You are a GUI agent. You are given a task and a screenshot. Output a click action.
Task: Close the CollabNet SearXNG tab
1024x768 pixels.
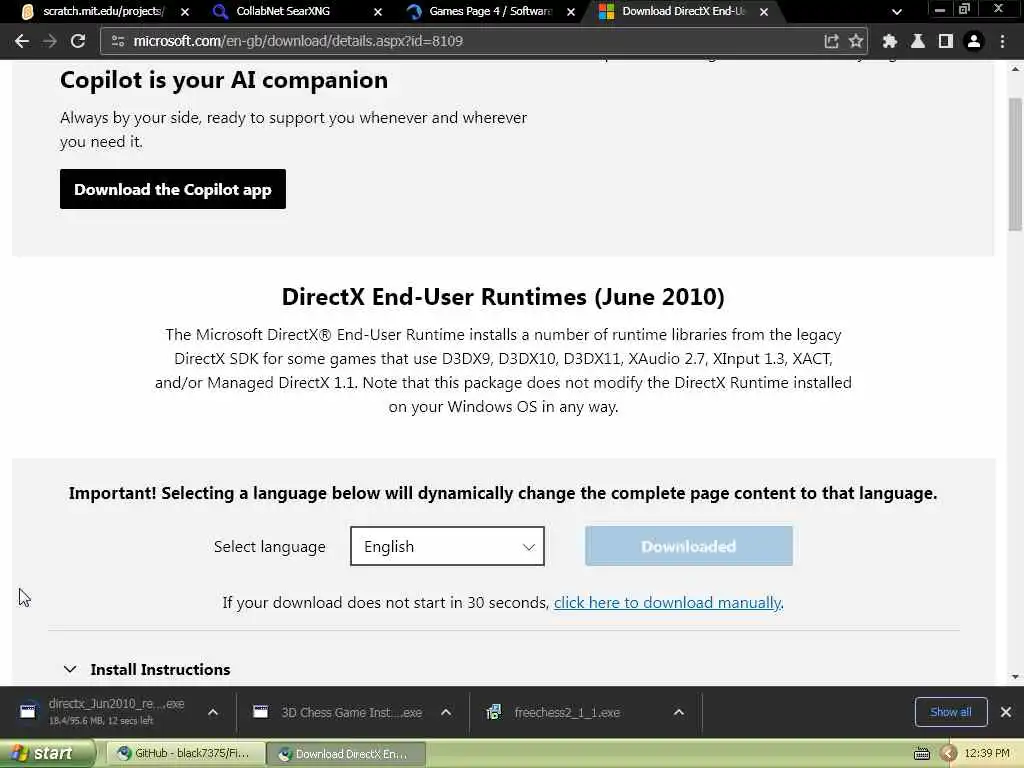click(378, 12)
